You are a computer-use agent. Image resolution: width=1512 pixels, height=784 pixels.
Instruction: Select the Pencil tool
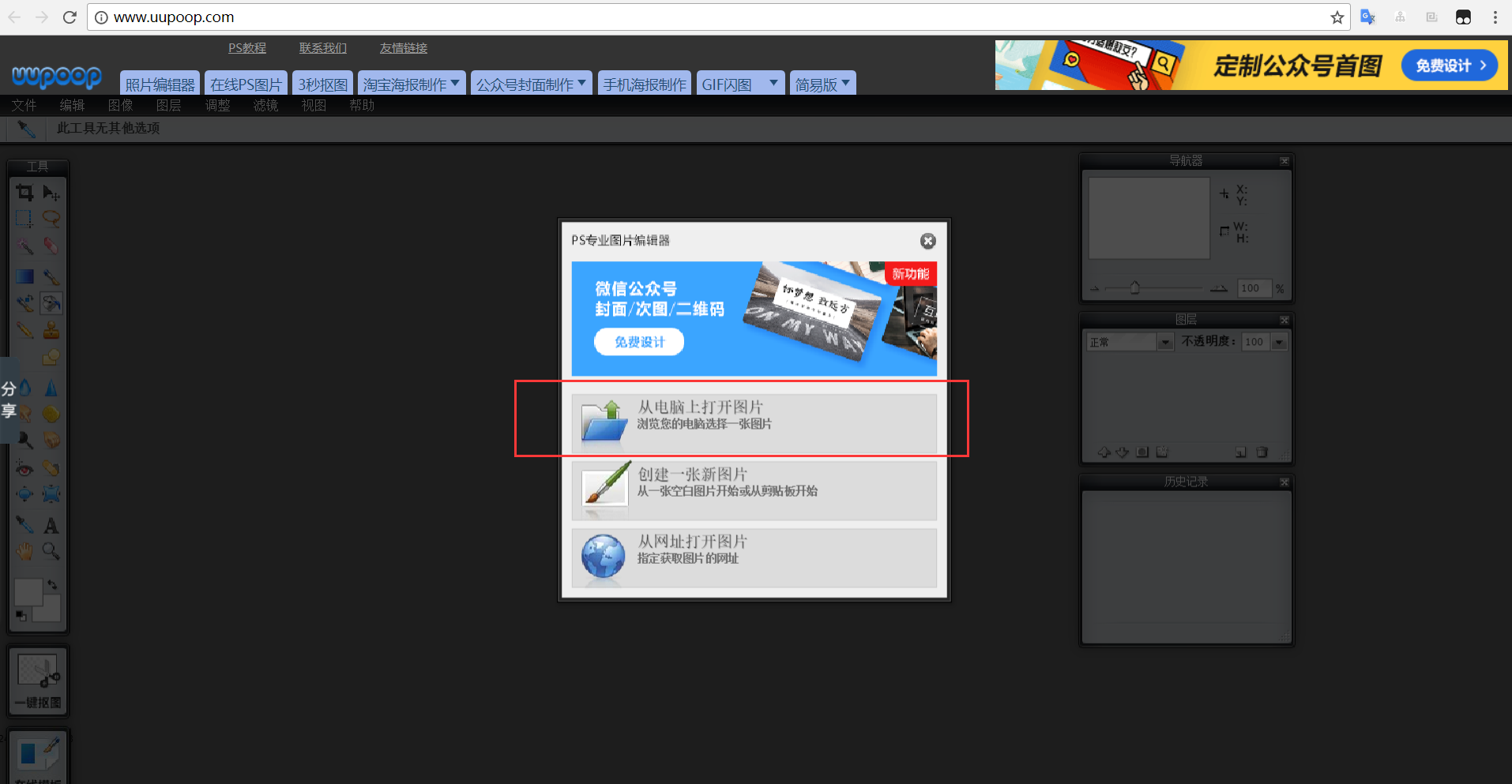[x=24, y=330]
